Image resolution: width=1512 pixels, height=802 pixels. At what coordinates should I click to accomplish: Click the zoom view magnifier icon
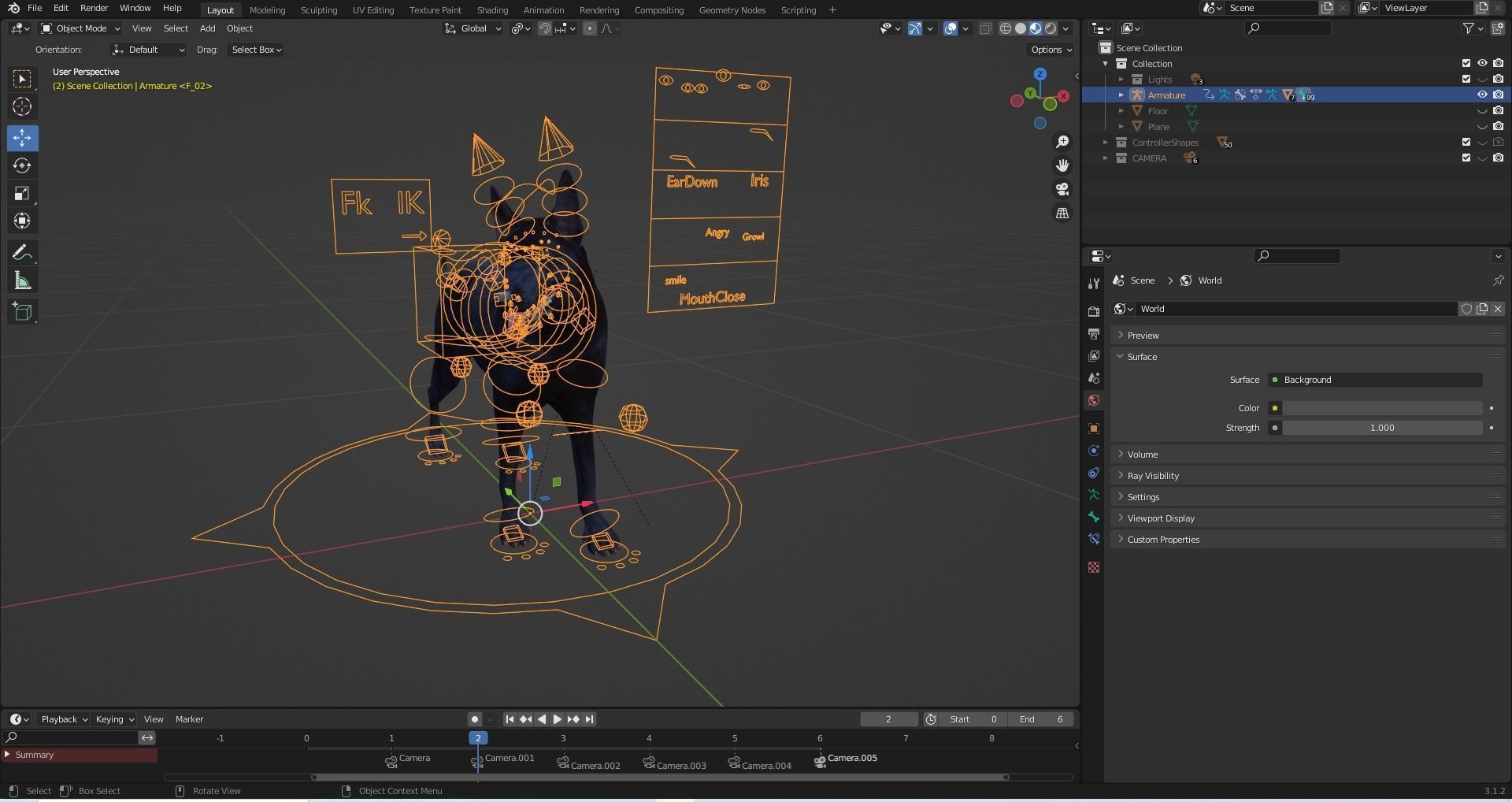[x=1062, y=142]
